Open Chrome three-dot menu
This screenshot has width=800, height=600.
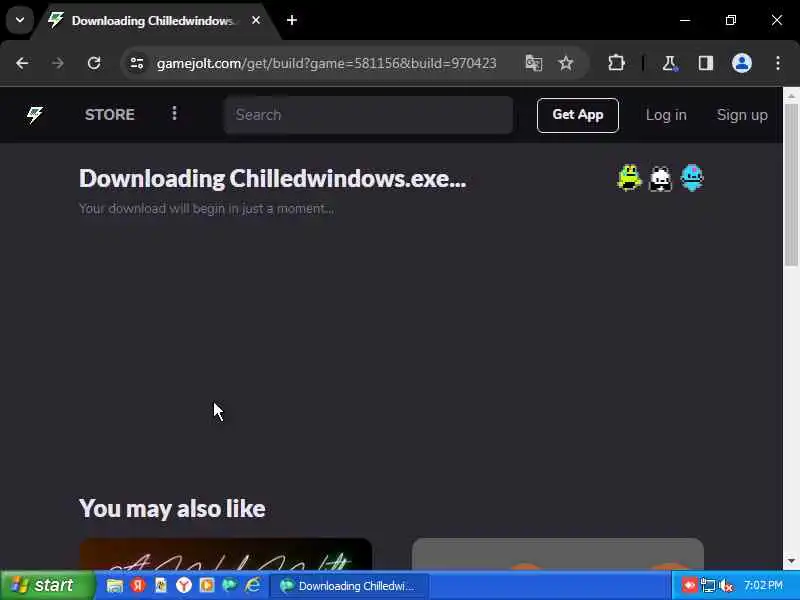[778, 63]
